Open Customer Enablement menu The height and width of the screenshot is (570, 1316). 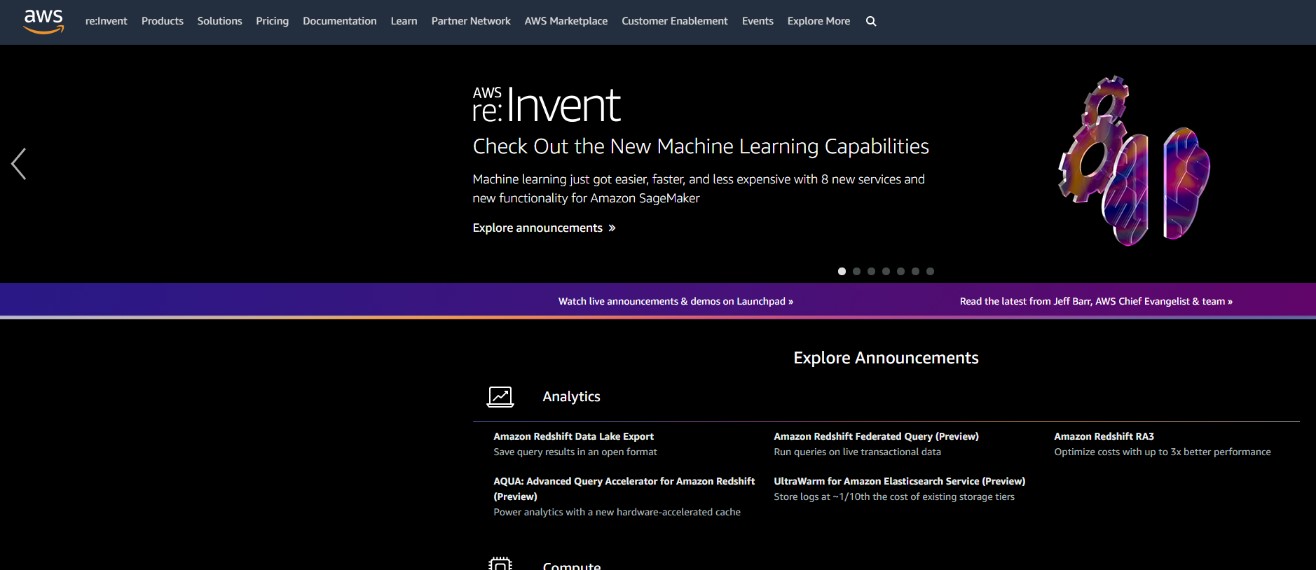tap(675, 21)
